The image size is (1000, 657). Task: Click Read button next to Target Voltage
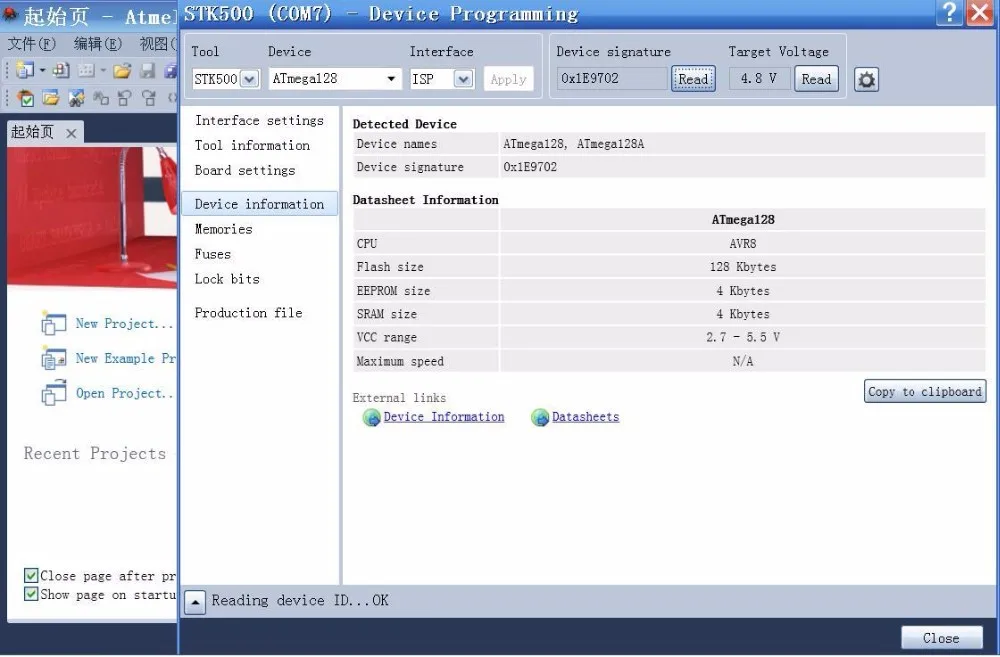(816, 79)
